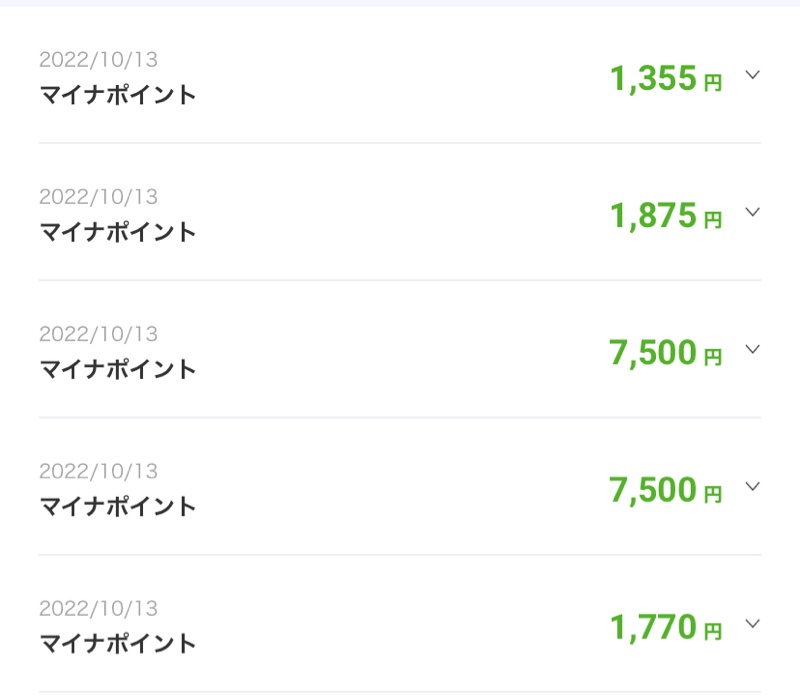Expand the 1,875 円 entry chevron
Screen dimensions: 800x696
coord(753,212)
